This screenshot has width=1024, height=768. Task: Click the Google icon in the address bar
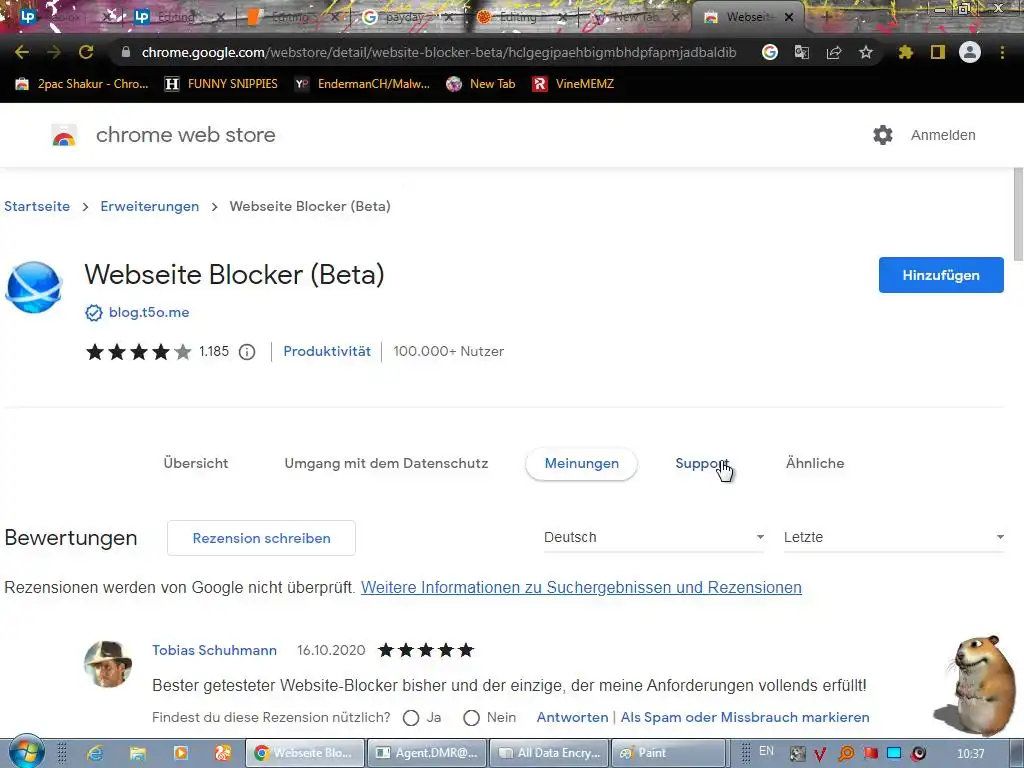coord(770,52)
